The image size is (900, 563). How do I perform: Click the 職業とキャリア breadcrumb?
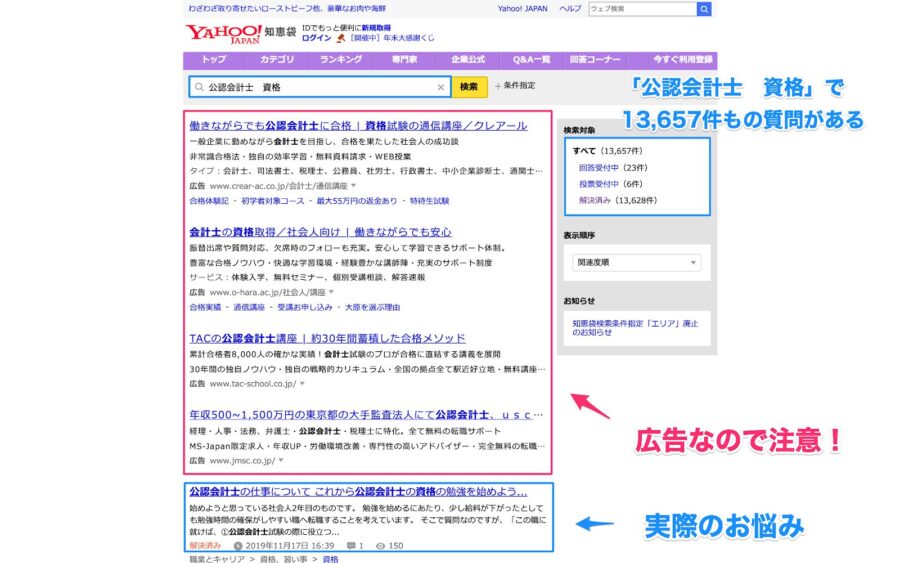[x=217, y=559]
